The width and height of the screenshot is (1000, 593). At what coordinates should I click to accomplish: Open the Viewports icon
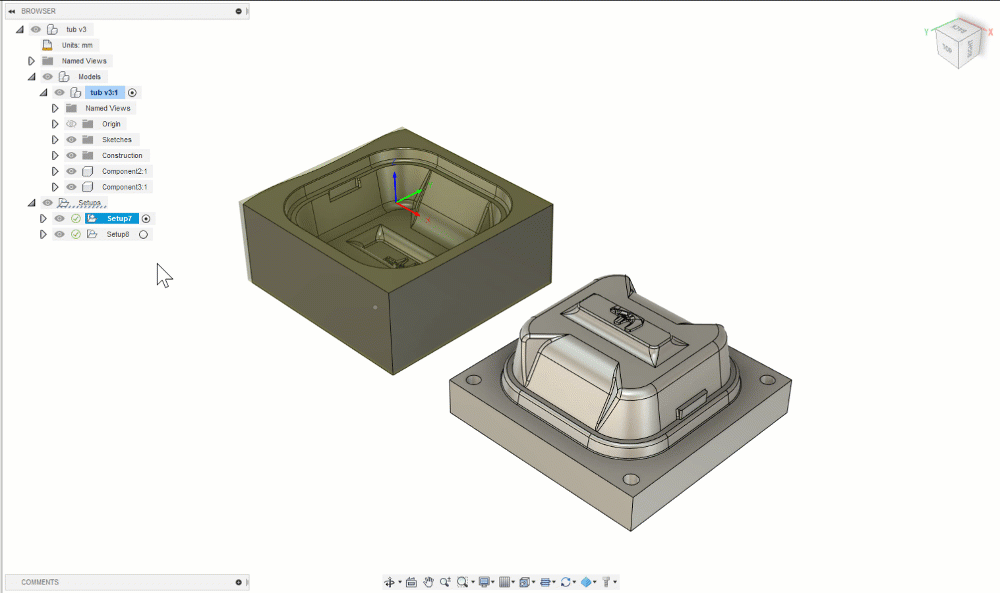(524, 582)
